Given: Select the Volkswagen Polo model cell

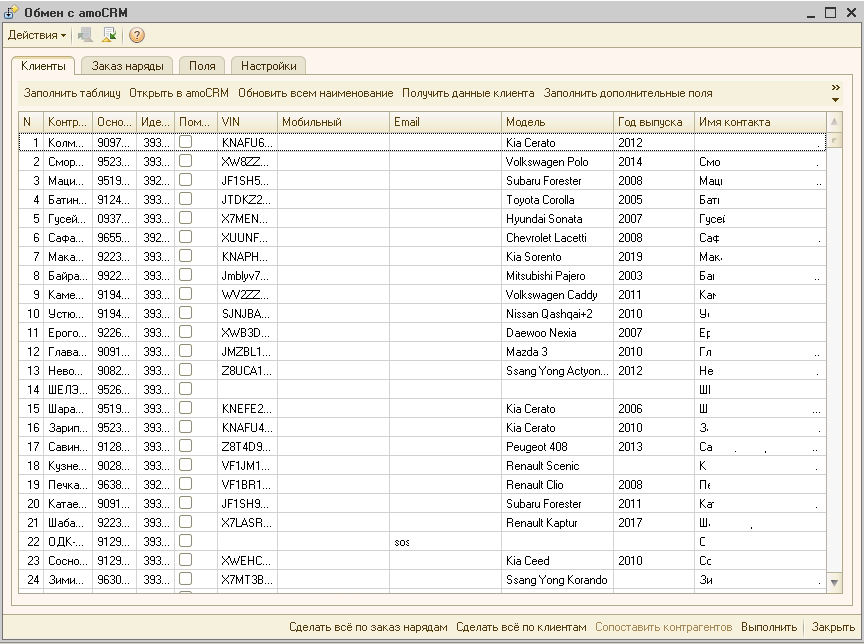Looking at the screenshot, I should (557, 162).
